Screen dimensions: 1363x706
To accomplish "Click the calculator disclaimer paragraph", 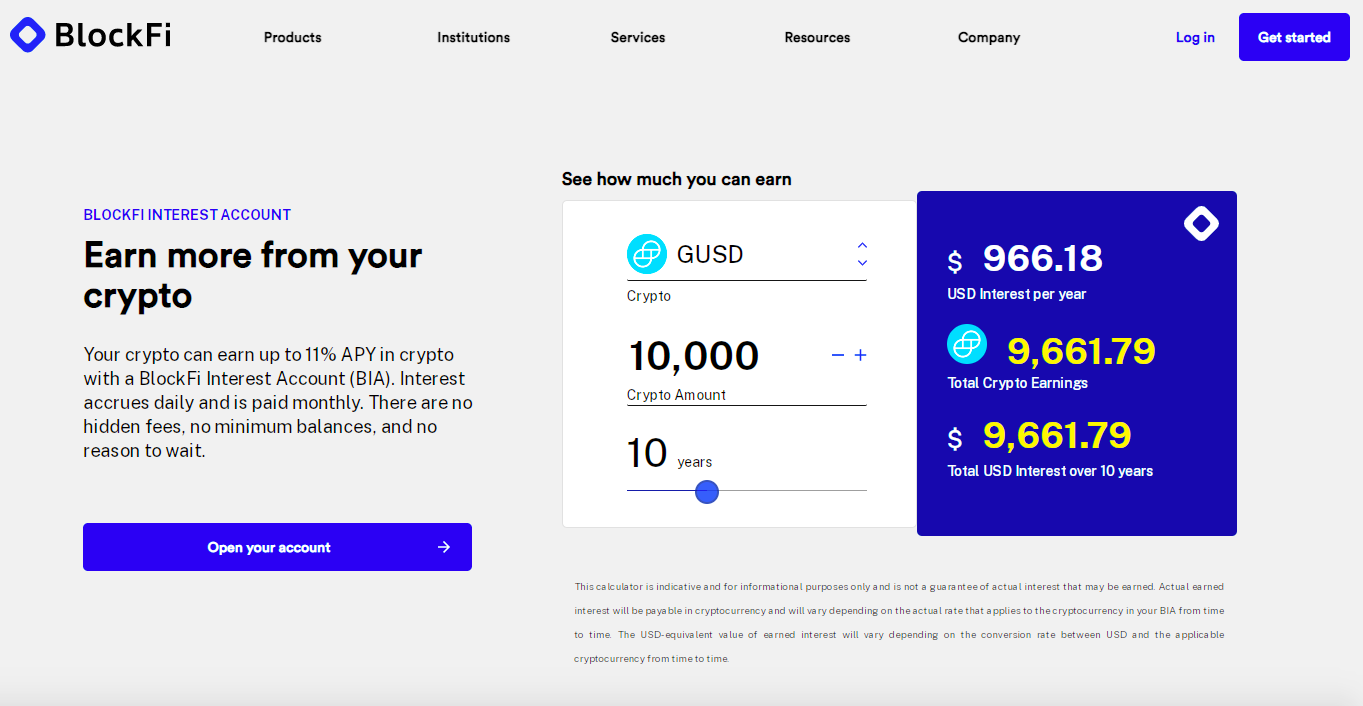I will click(899, 622).
